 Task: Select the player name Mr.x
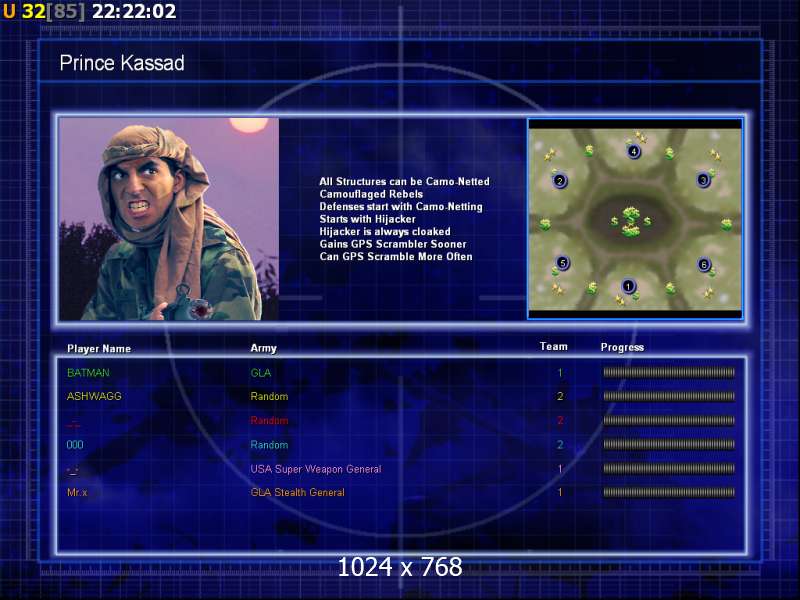[x=77, y=492]
